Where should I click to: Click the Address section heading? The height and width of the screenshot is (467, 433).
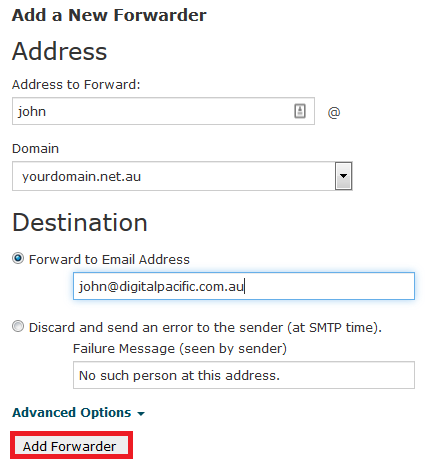(59, 51)
